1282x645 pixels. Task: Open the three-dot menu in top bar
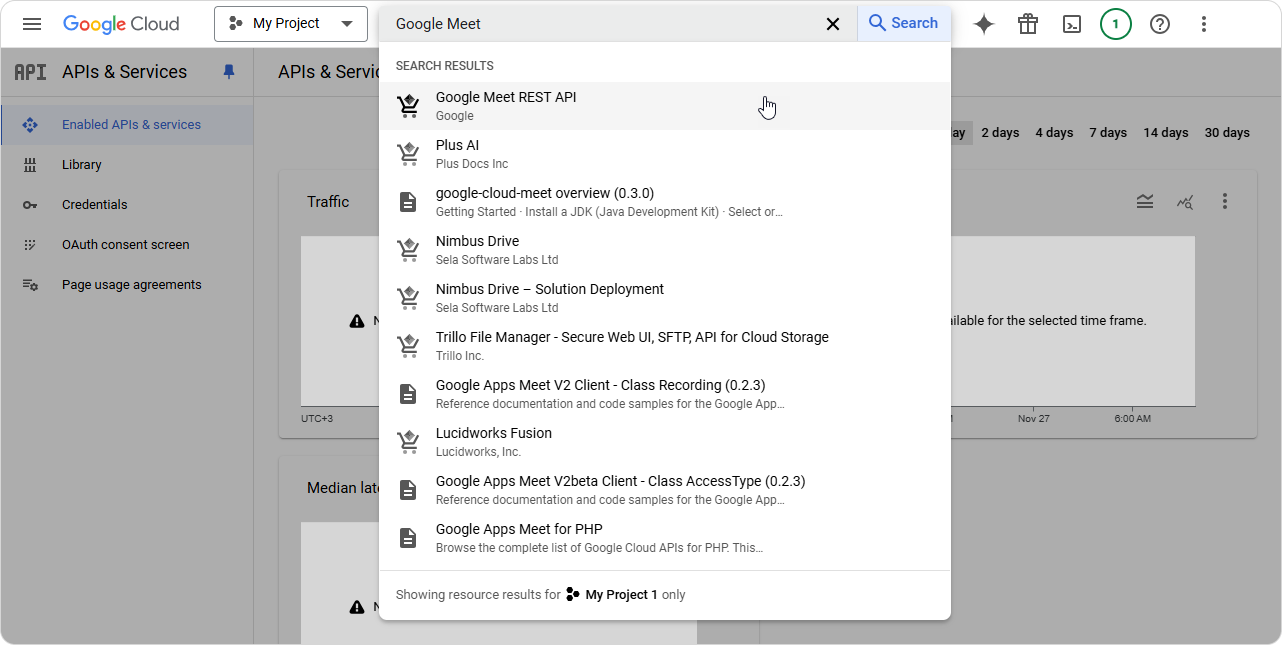pyautogui.click(x=1204, y=24)
